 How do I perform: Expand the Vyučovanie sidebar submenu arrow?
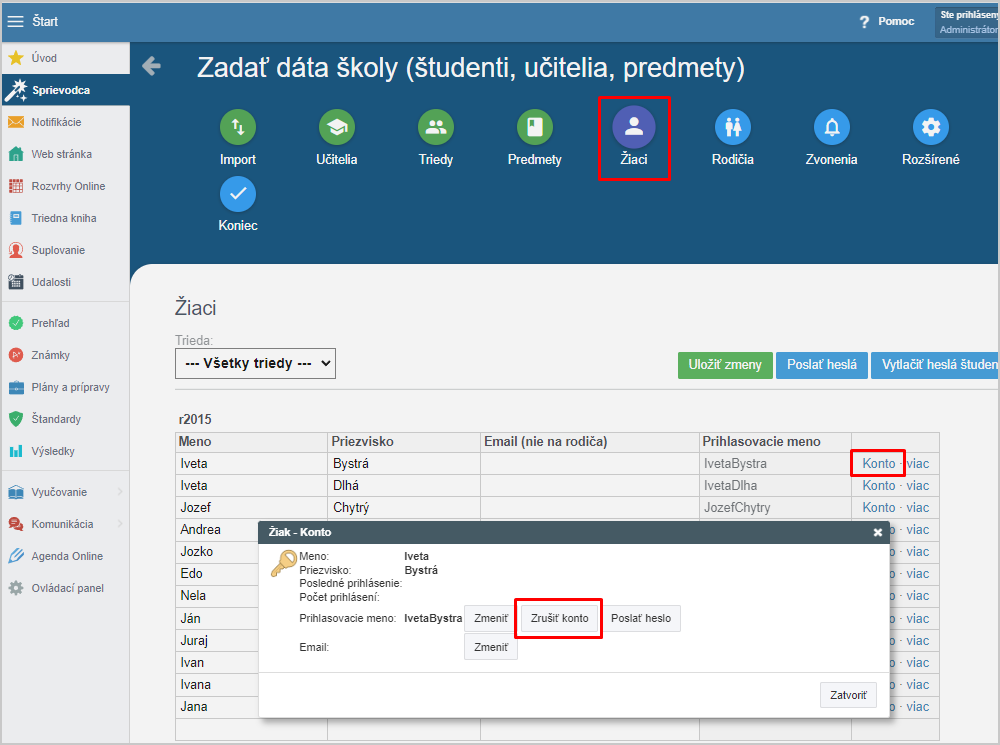[120, 492]
